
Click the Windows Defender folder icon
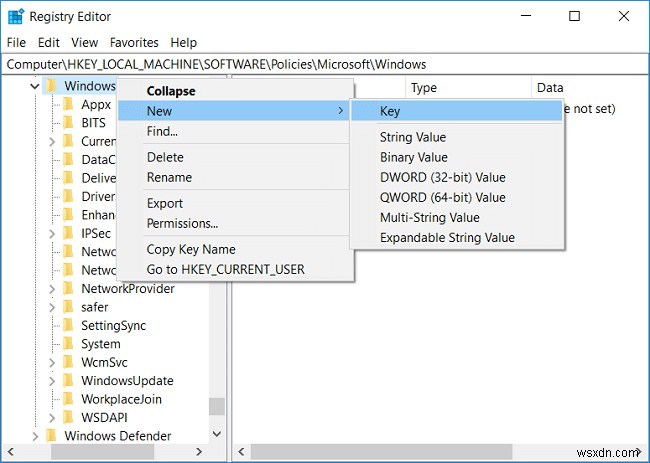tap(51, 436)
